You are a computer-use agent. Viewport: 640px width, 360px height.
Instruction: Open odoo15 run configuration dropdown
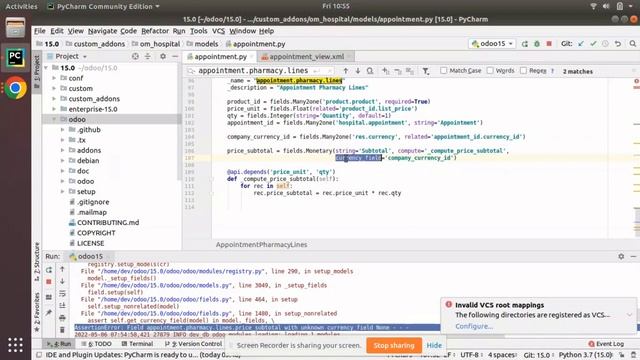[x=492, y=44]
